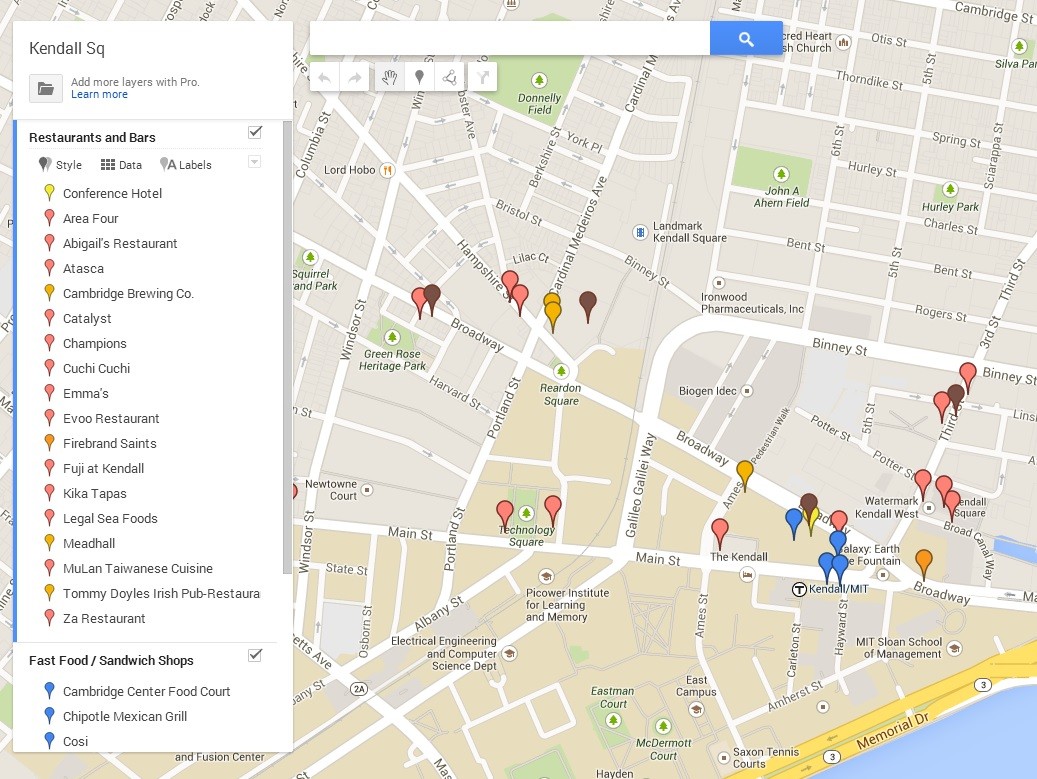Click the Donnelly Field park icon

[x=540, y=80]
